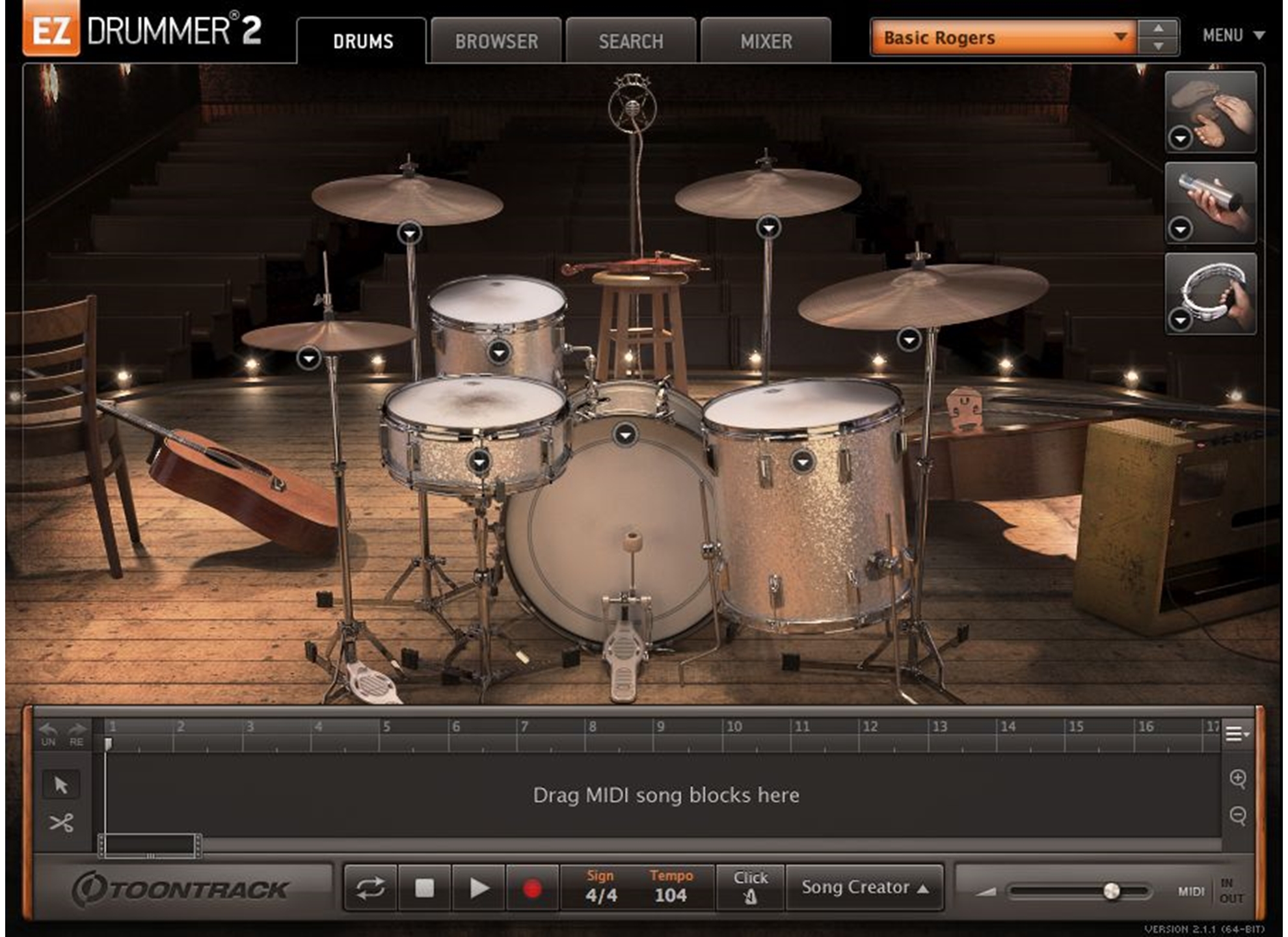Expand the kick drum options arrow

625,434
